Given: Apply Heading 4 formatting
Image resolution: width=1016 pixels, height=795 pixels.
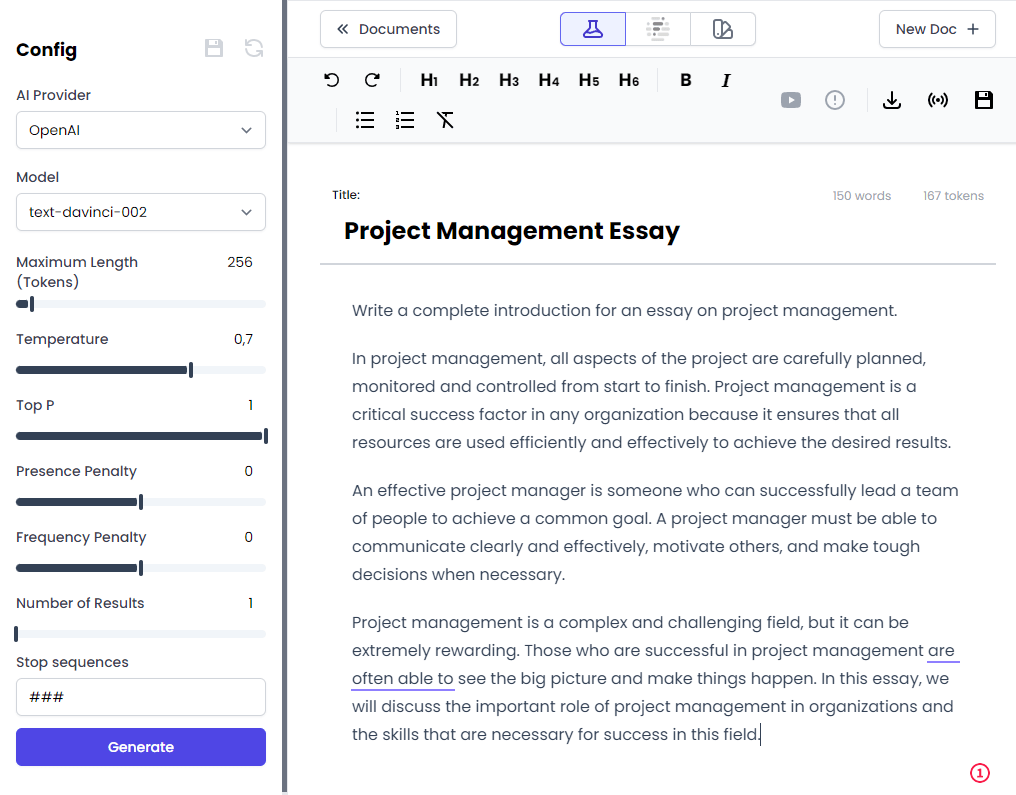Looking at the screenshot, I should pyautogui.click(x=549, y=80).
